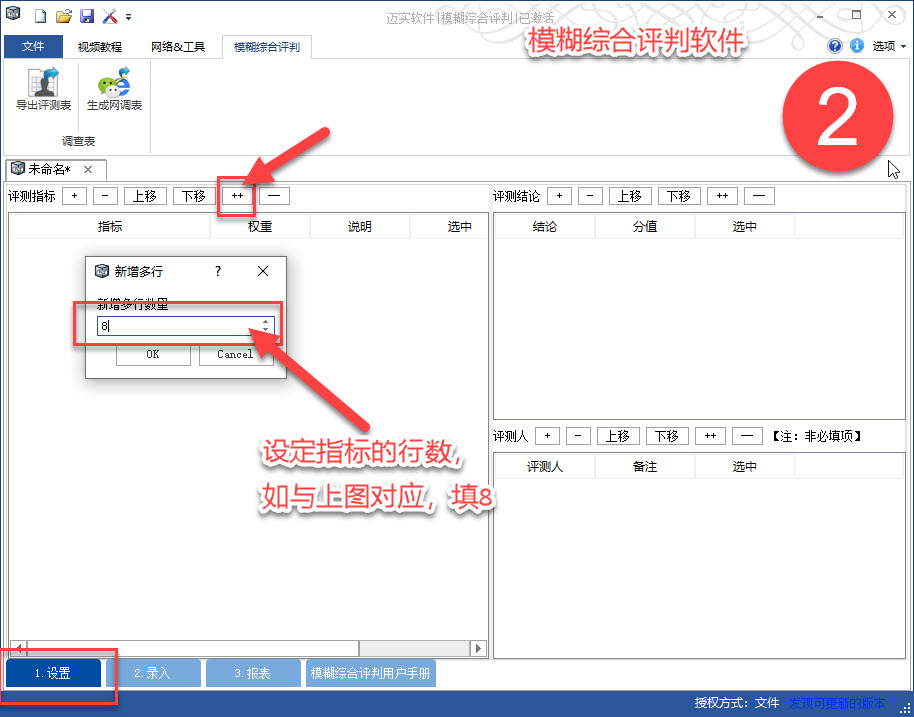
Task: Confirm with OK in 新增多行 dialog
Action: (153, 354)
